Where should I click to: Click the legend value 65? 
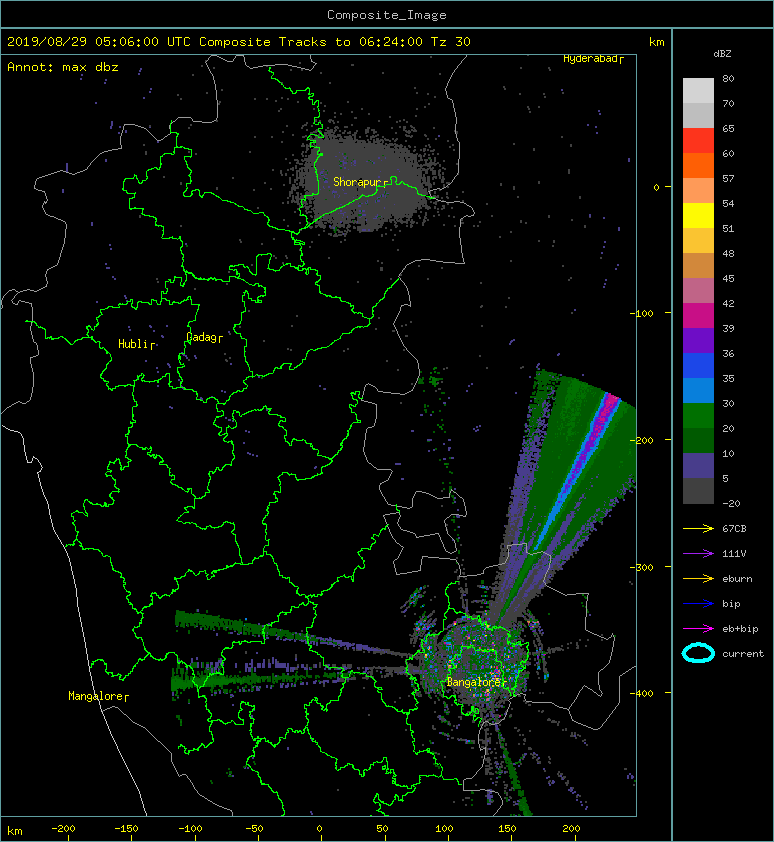pyautogui.click(x=728, y=128)
